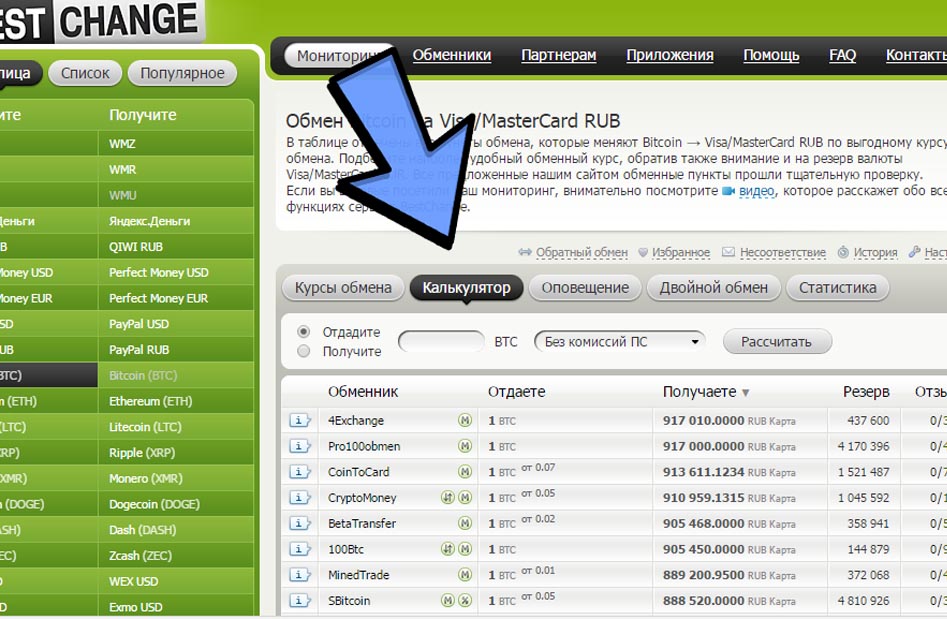Image resolution: width=947 pixels, height=619 pixels.
Task: Click the arrows badge beside 100Btc
Action: click(x=448, y=549)
